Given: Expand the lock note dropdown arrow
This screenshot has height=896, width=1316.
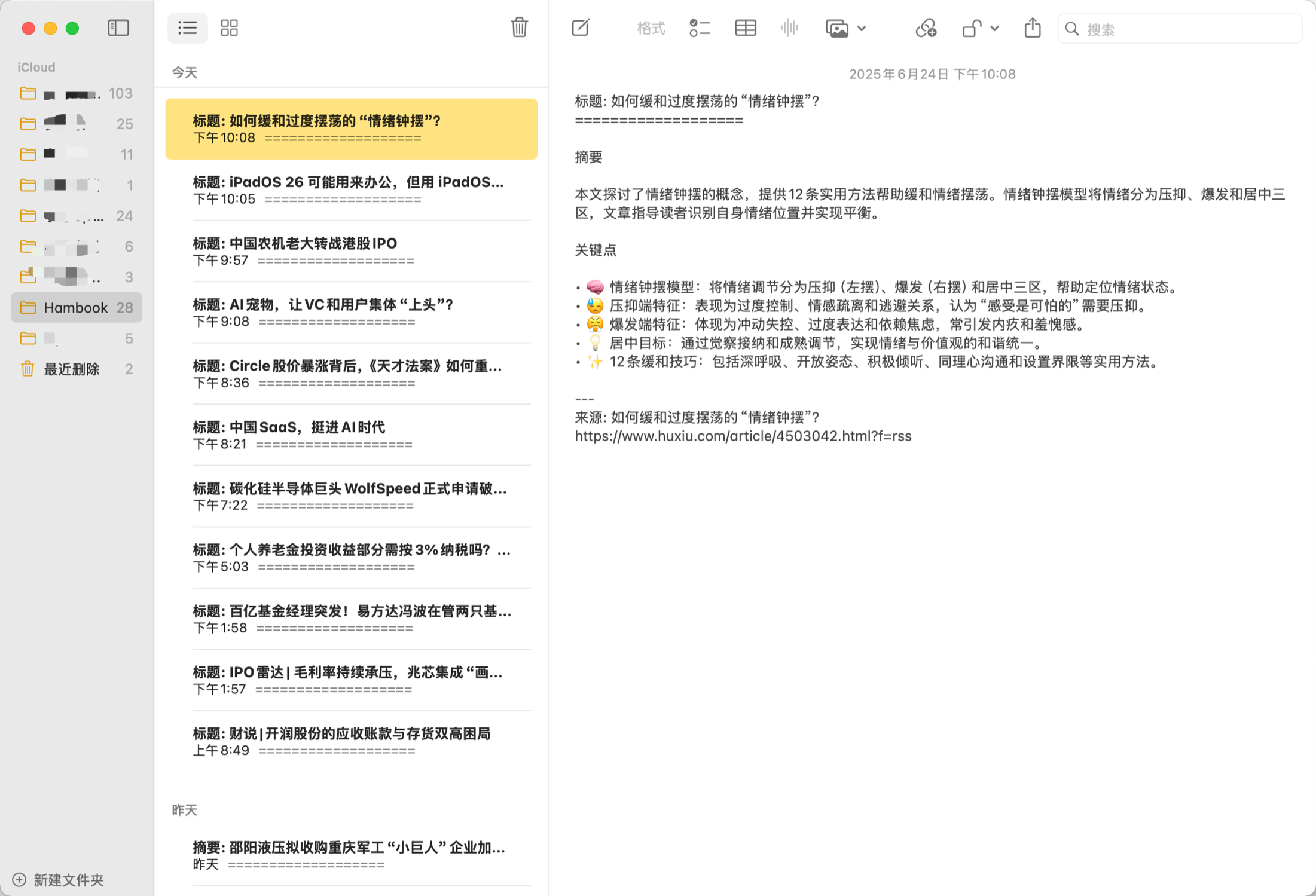Looking at the screenshot, I should tap(994, 28).
